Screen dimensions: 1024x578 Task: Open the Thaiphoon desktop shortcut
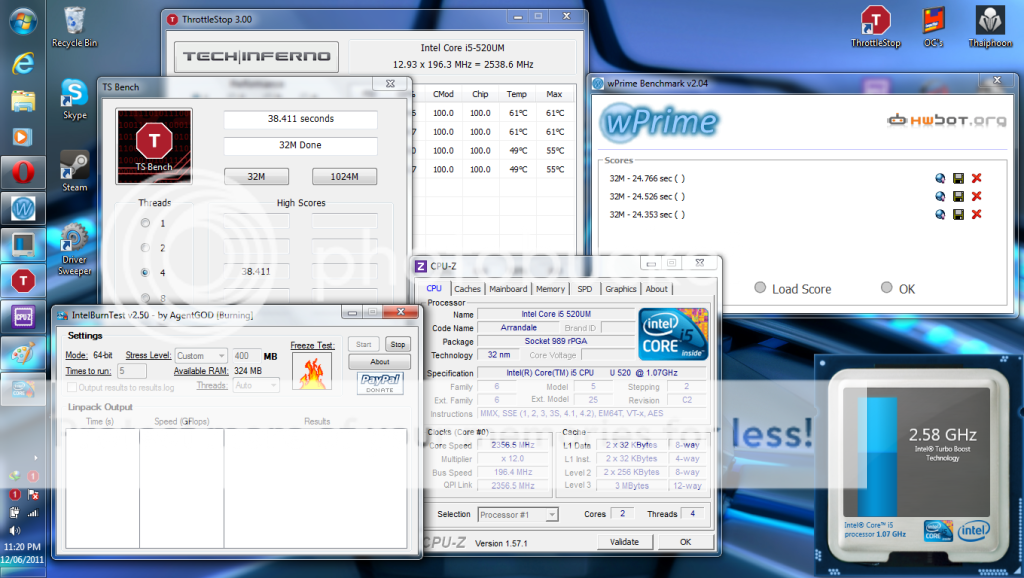[x=988, y=23]
